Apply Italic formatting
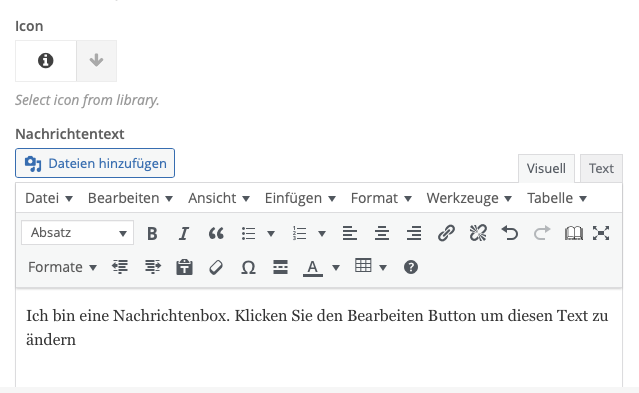Viewport: 639px width, 393px height. click(x=184, y=233)
